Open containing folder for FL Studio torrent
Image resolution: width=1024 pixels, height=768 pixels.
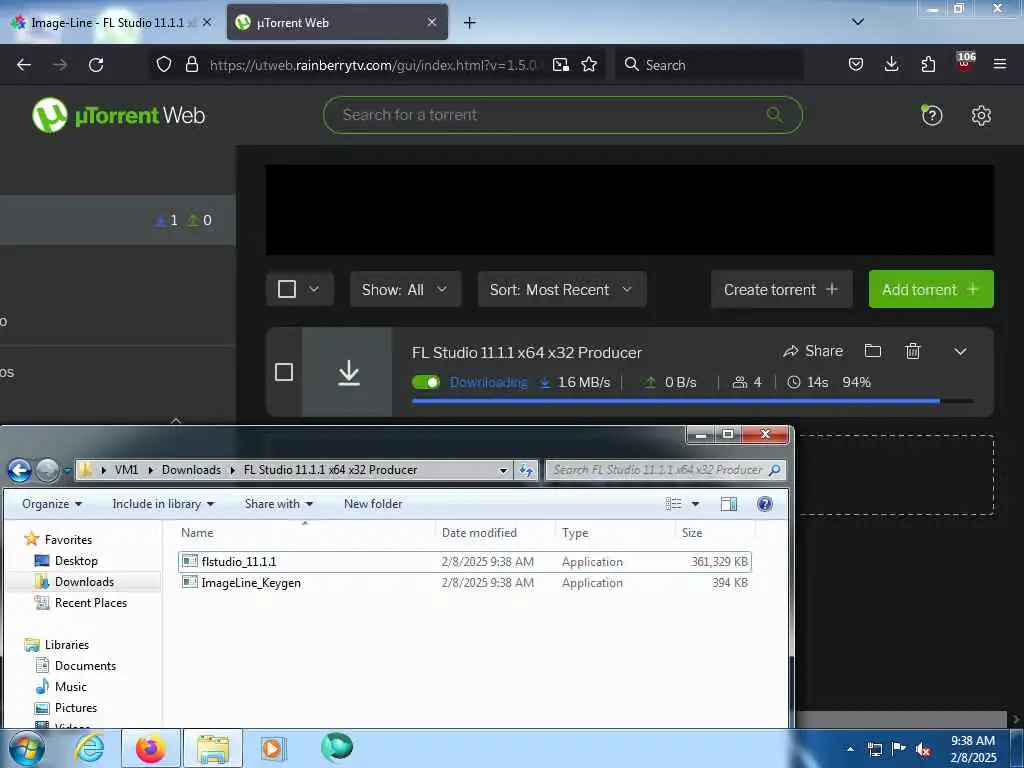pyautogui.click(x=873, y=351)
